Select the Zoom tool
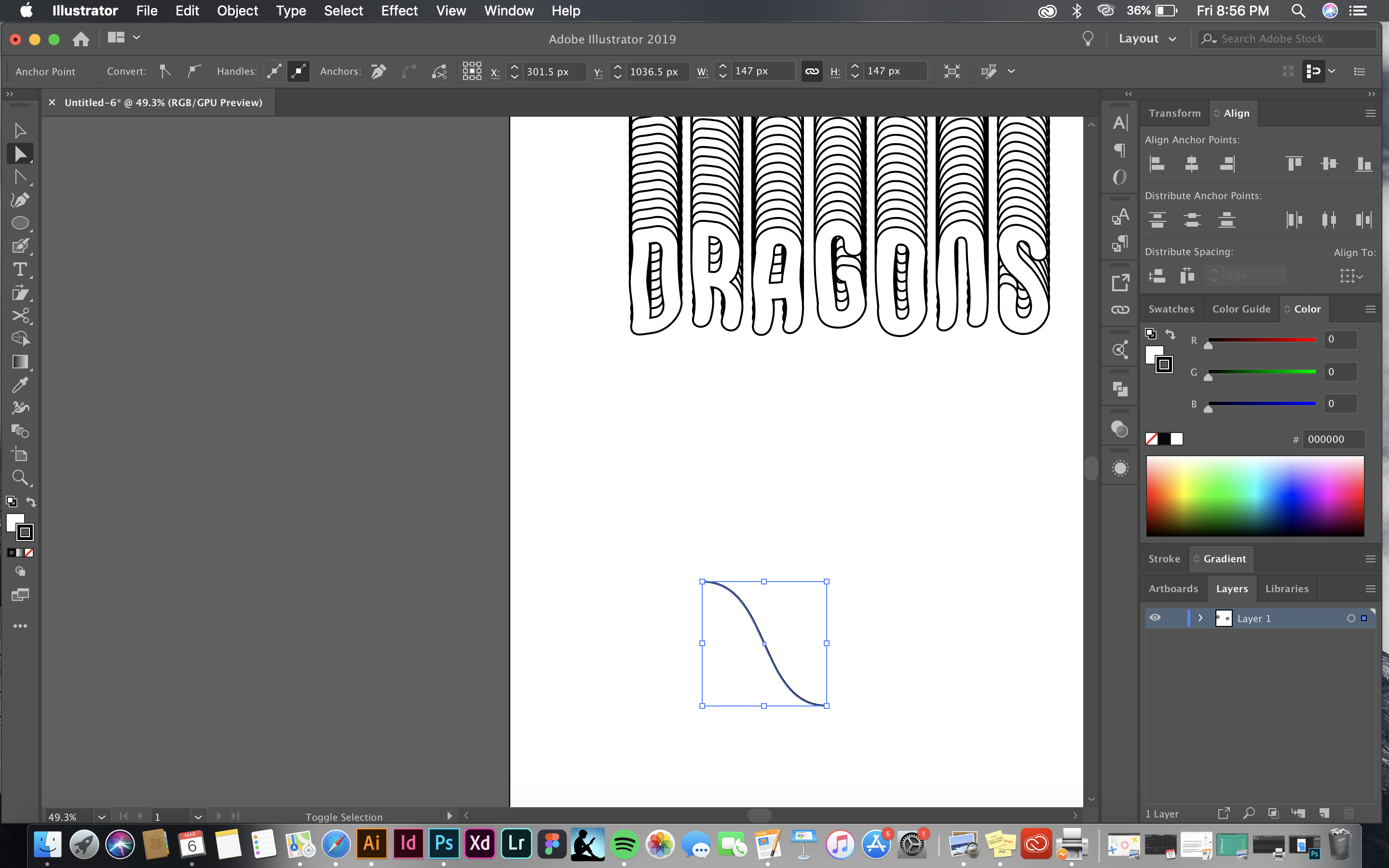Viewport: 1389px width, 868px height. pos(20,477)
